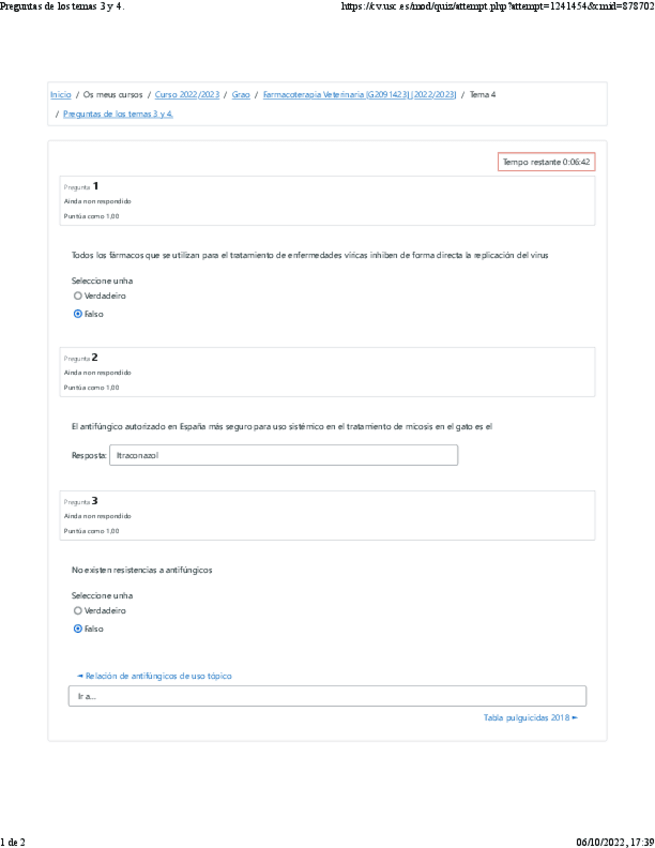655x848 pixels.
Task: Choose Verdadeiro for the antifungal resistance question
Action: pos(78,610)
